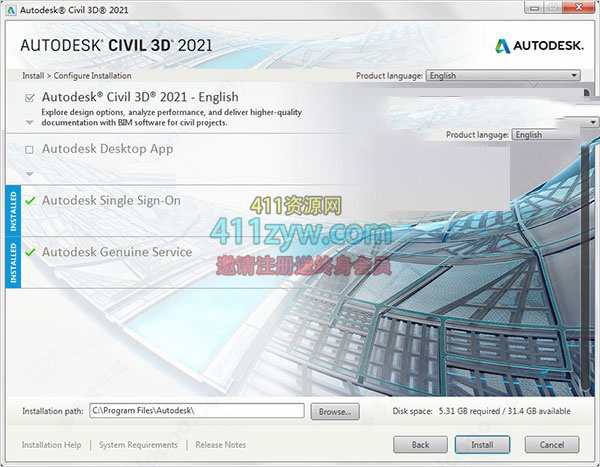Toggle the Autodesk Civil 3D 2021 checkbox
Image resolution: width=600 pixels, height=467 pixels.
click(29, 98)
